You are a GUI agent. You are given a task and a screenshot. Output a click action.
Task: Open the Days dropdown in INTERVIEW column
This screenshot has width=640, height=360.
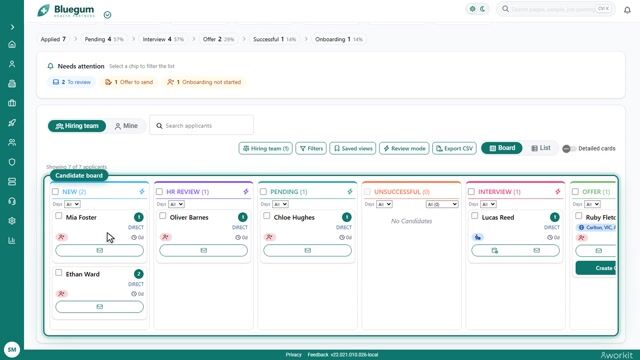pos(489,204)
